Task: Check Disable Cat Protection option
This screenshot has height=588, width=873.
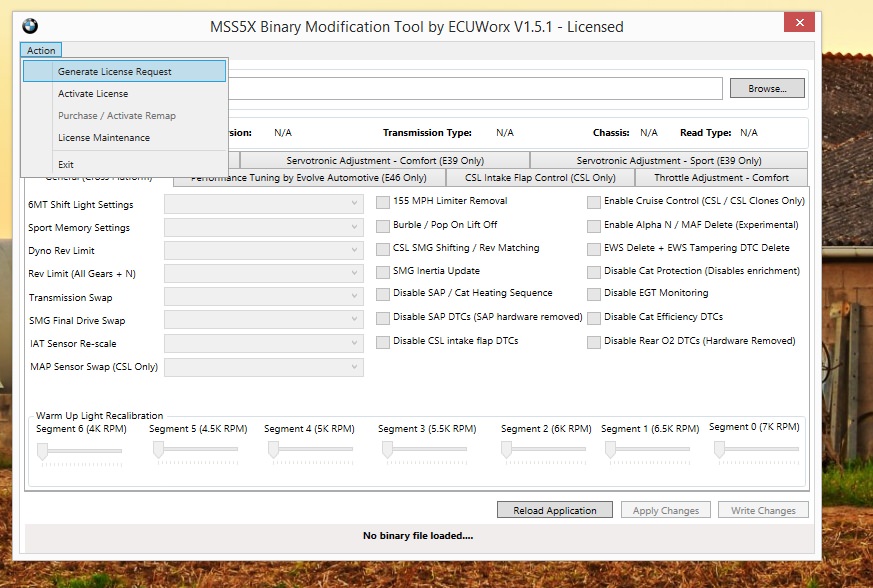Action: pos(594,272)
